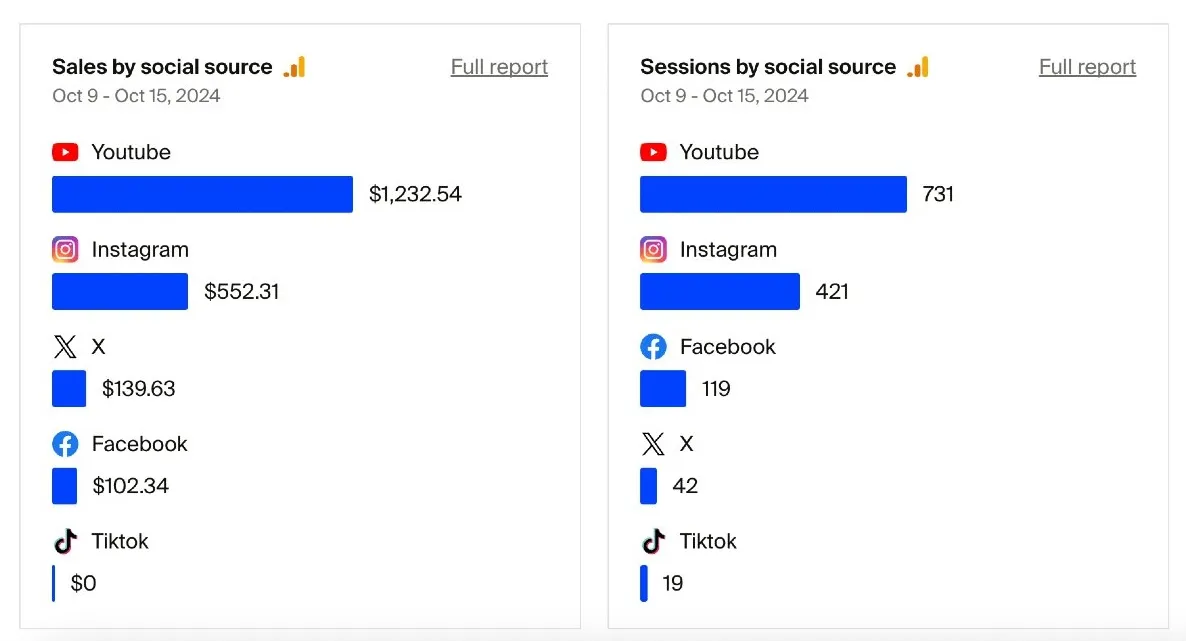Click the Sales by social source heading
1186x641 pixels.
pos(162,67)
